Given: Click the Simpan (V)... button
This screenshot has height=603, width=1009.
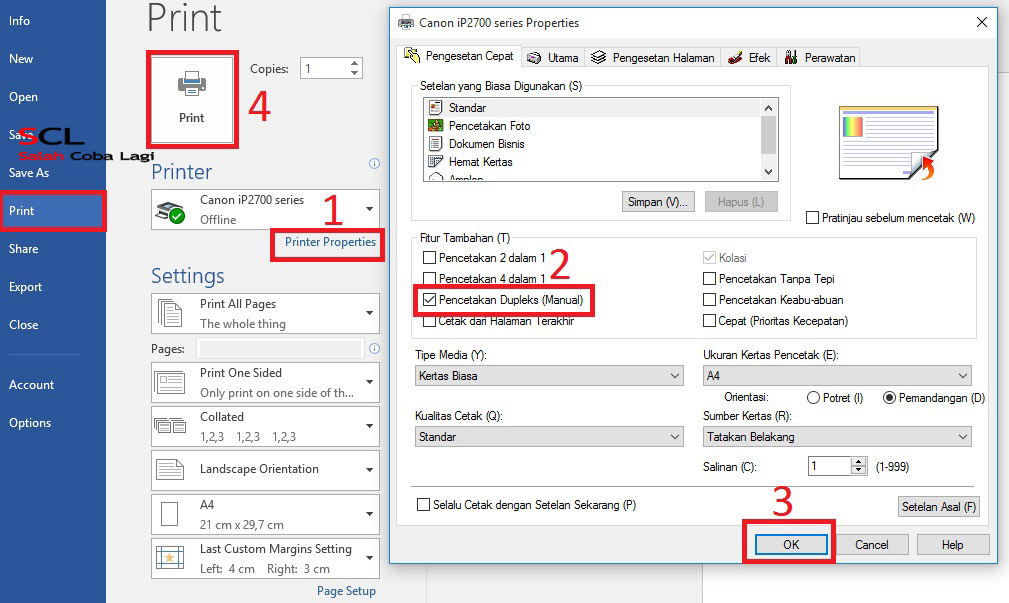Looking at the screenshot, I should (x=658, y=202).
